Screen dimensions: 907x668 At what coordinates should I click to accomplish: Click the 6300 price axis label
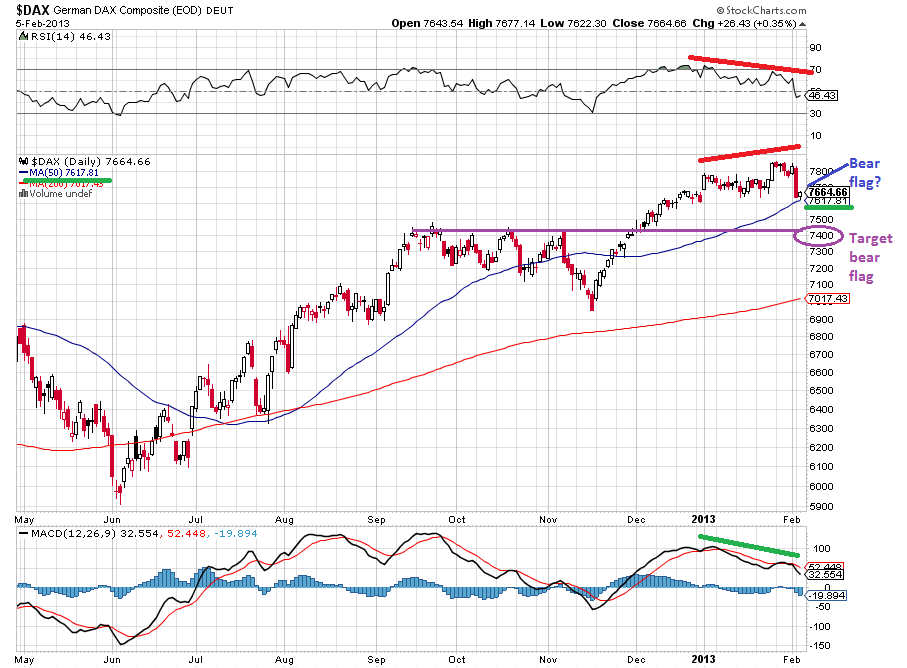[821, 429]
